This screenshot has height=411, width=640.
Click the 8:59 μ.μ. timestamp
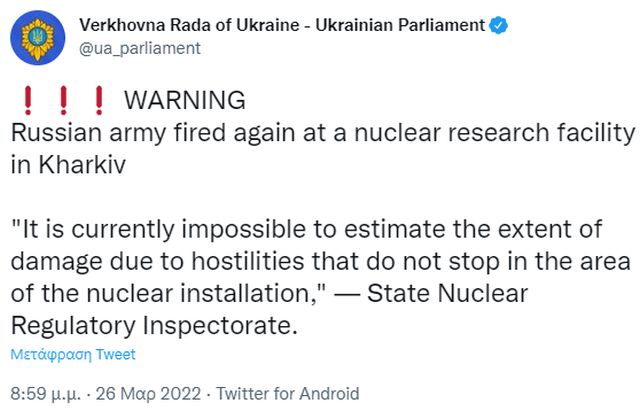pyautogui.click(x=43, y=393)
